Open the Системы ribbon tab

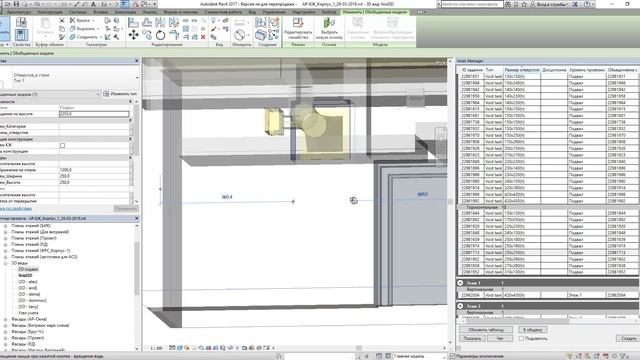coord(78,12)
